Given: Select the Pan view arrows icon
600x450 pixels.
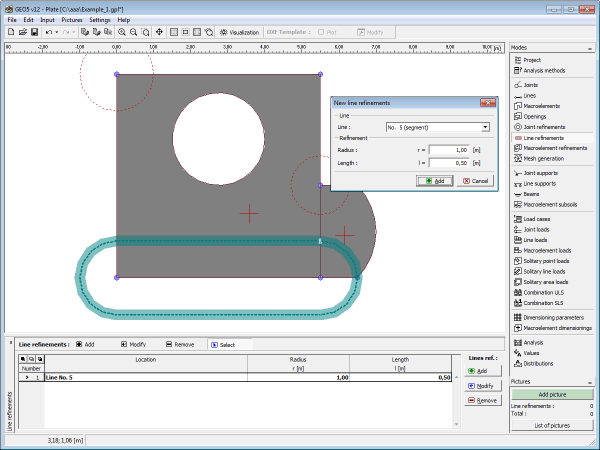Looking at the screenshot, I should tap(160, 32).
